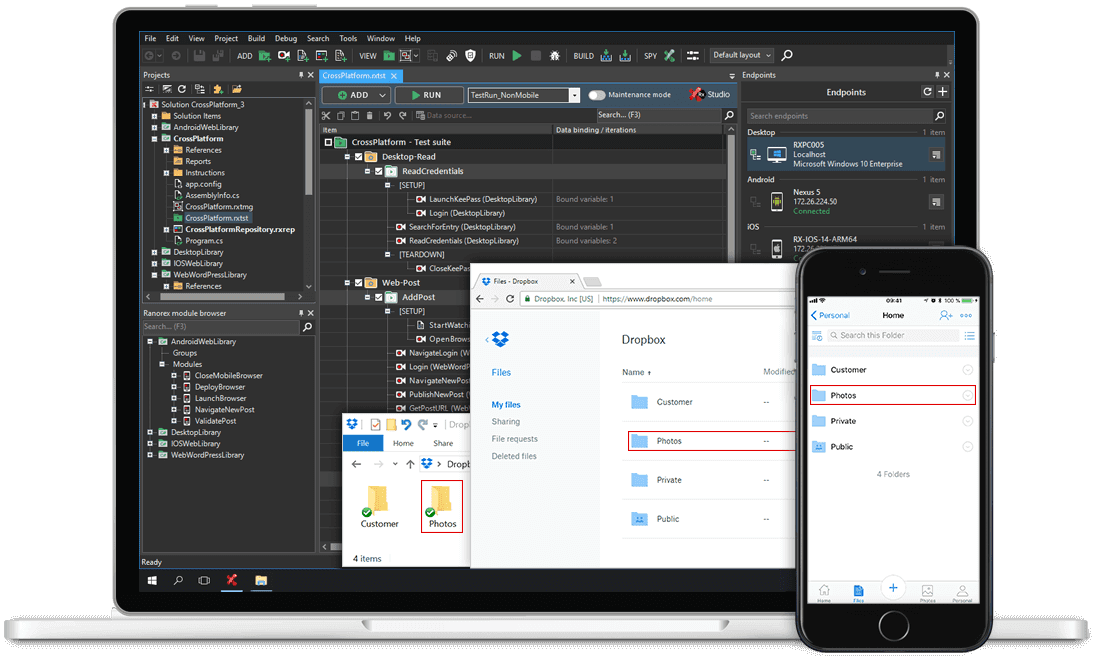
Task: Click the browser reload icon in Dropbox window
Action: [x=510, y=299]
